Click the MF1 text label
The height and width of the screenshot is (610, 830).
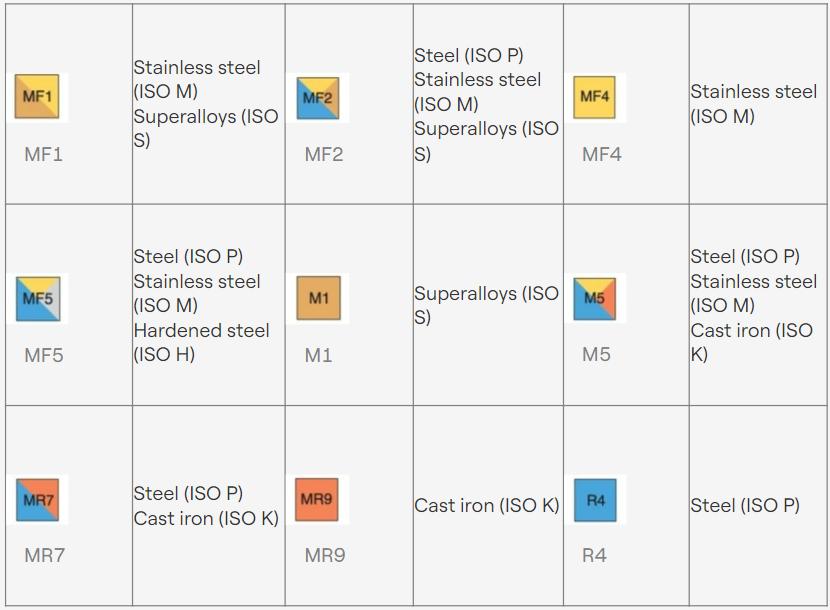coord(43,154)
